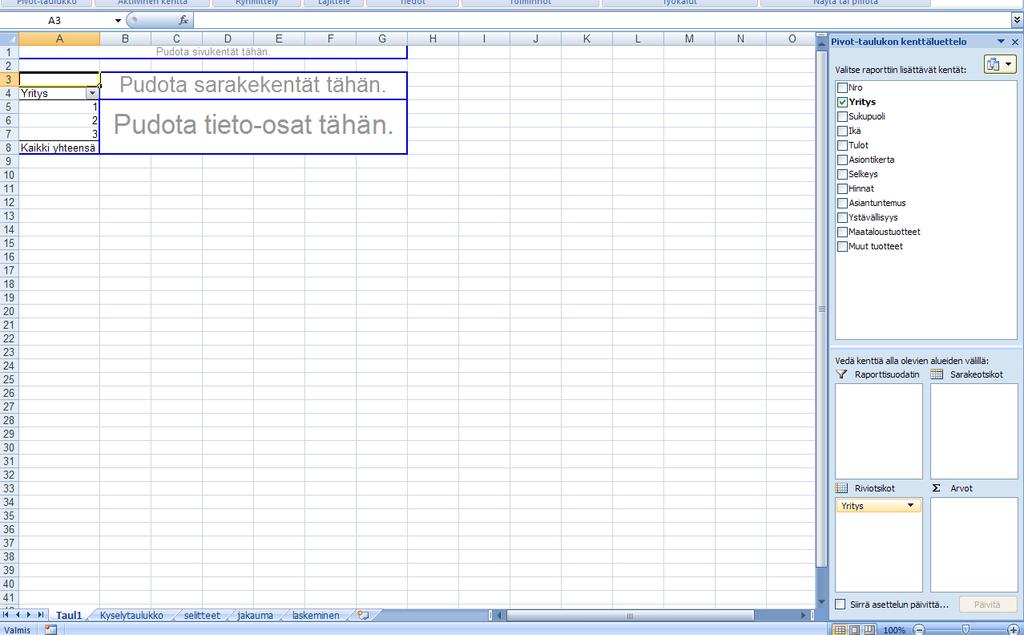Tick the Muut tuotteet field checkbox
Viewport: 1024px width, 635px height.
(842, 246)
